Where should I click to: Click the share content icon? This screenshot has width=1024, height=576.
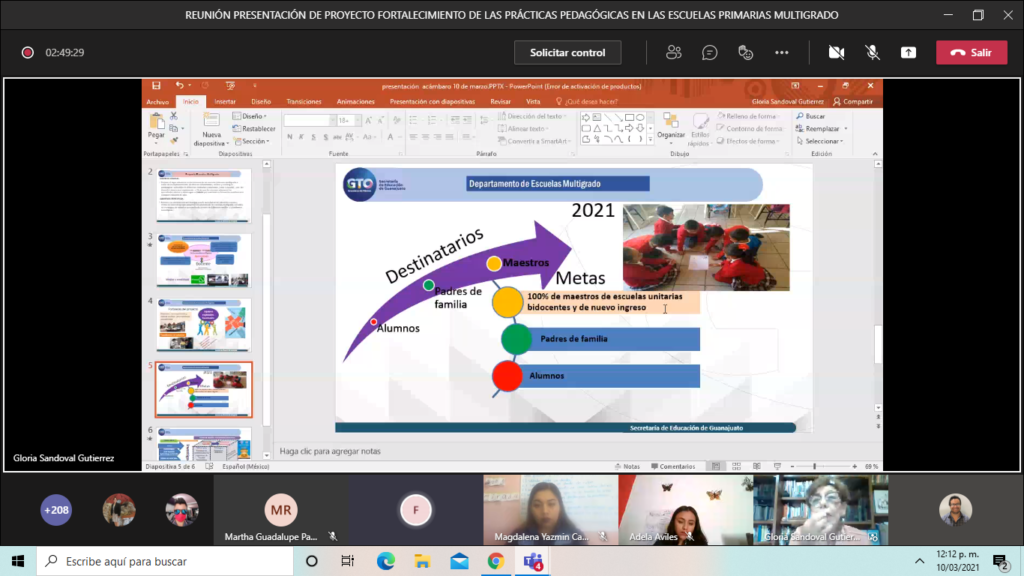pyautogui.click(x=908, y=52)
